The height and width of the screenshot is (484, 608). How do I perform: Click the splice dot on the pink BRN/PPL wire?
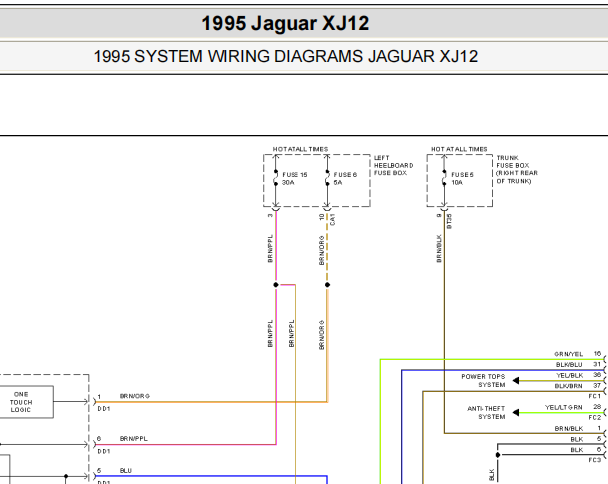(276, 285)
